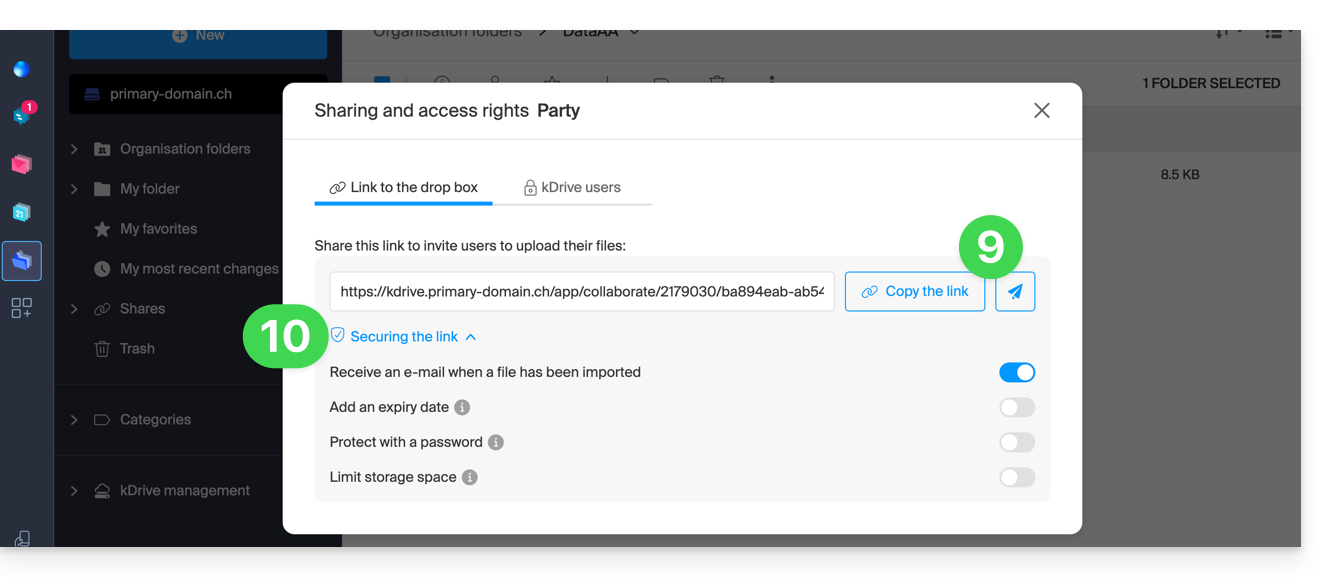Switch to the kDrive users tab
Image resolution: width=1331 pixels, height=577 pixels.
tap(572, 188)
